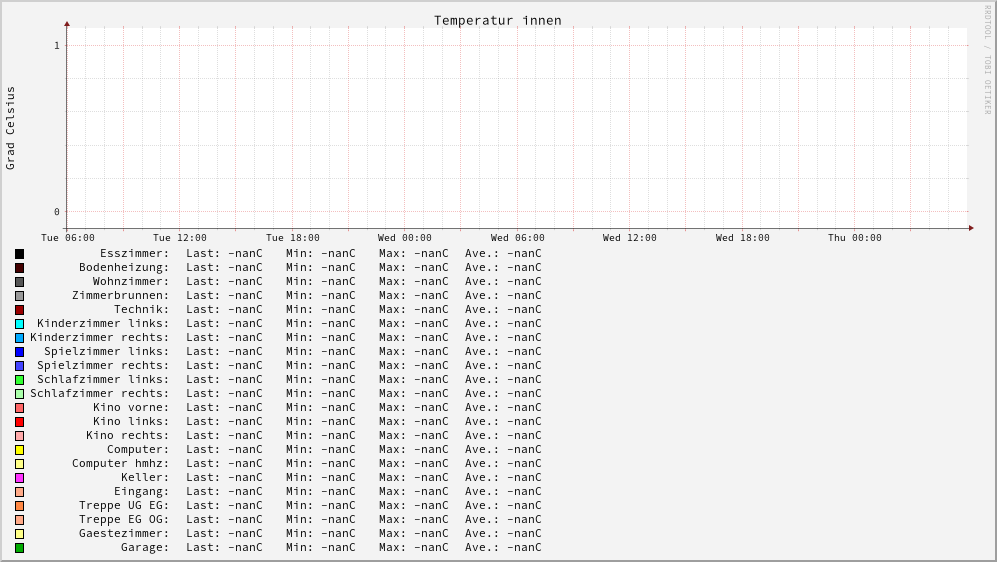Click the Thu 00:00 time axis marker
Image resolution: width=997 pixels, height=562 pixels.
point(855,238)
